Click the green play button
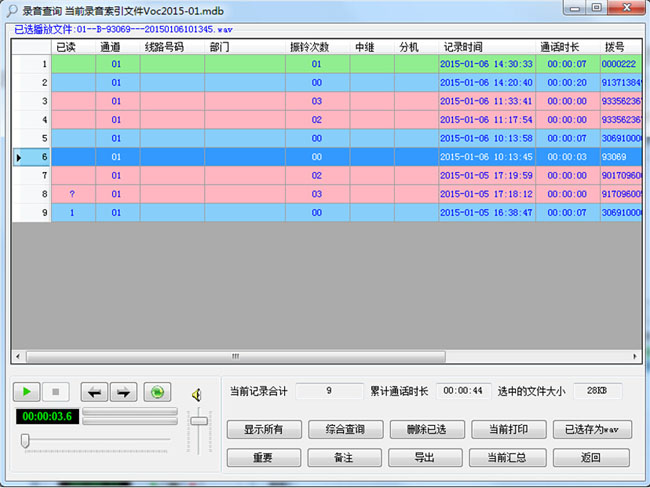650x488 pixels. pos(26,392)
